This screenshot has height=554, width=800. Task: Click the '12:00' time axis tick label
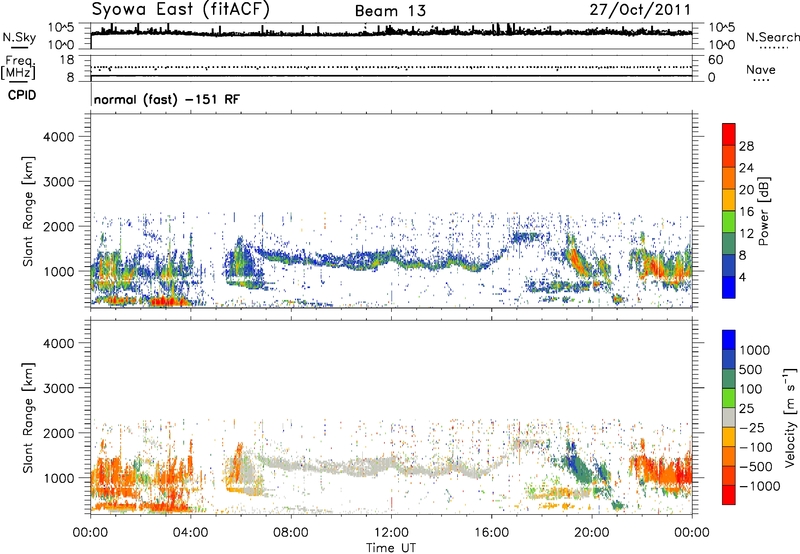391,533
